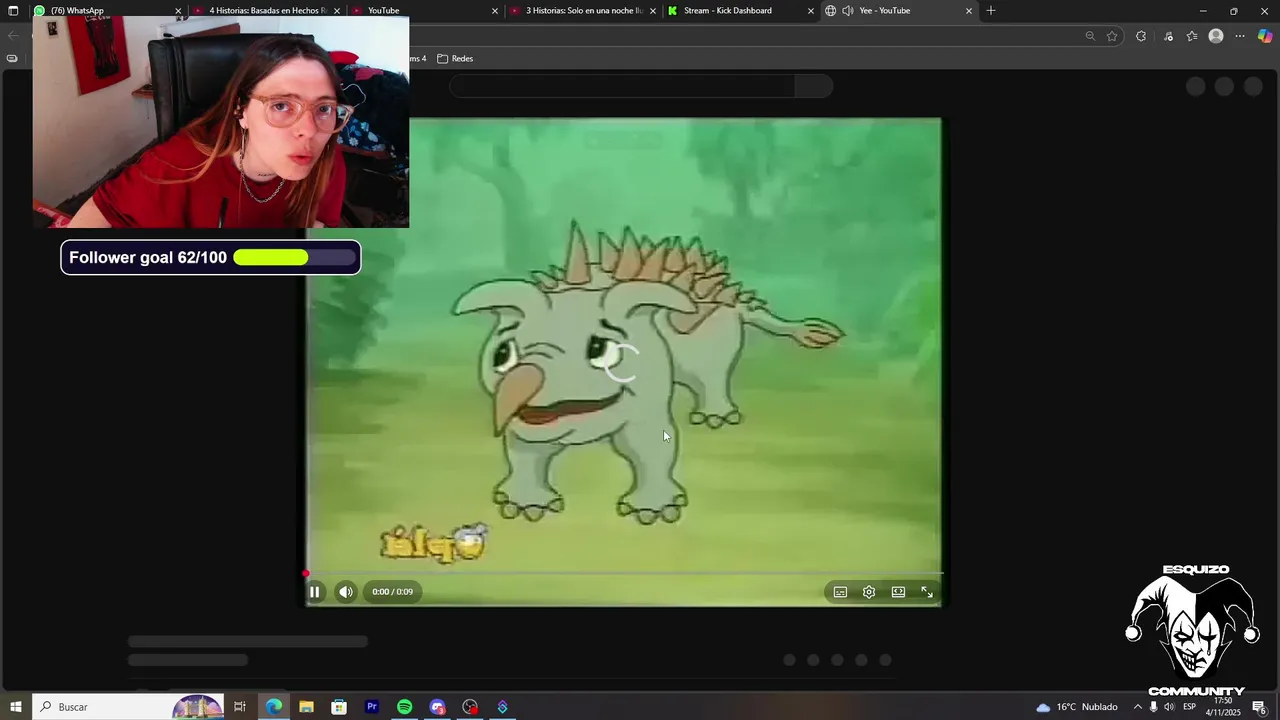Open Adobe Premiere Pro from taskbar
The image size is (1280, 720).
tap(372, 707)
